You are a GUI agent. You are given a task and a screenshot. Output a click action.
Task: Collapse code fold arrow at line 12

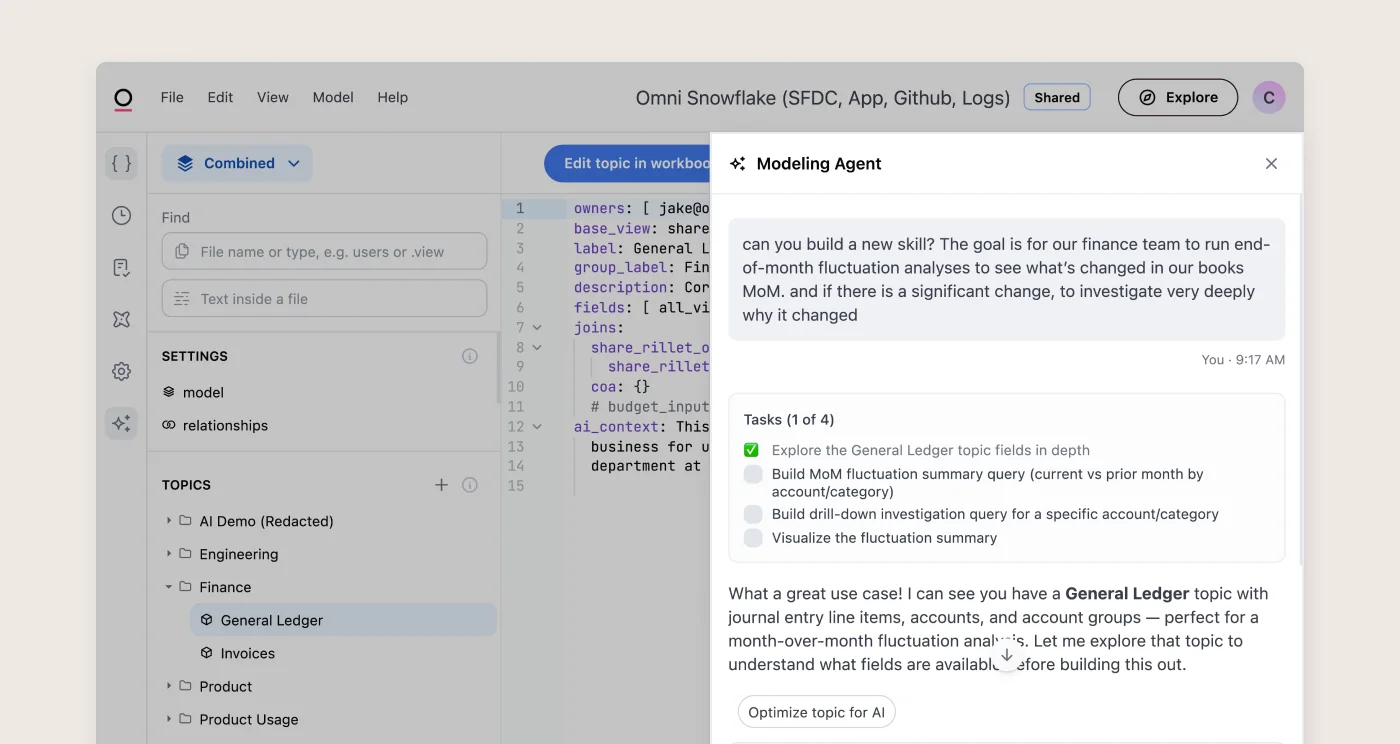point(537,426)
